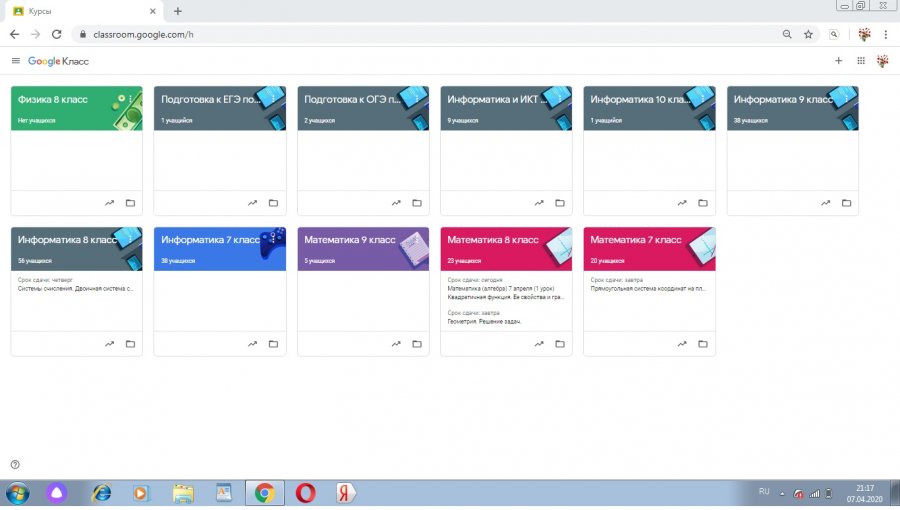Launch Opera from the taskbar
The image size is (900, 510).
tap(303, 493)
